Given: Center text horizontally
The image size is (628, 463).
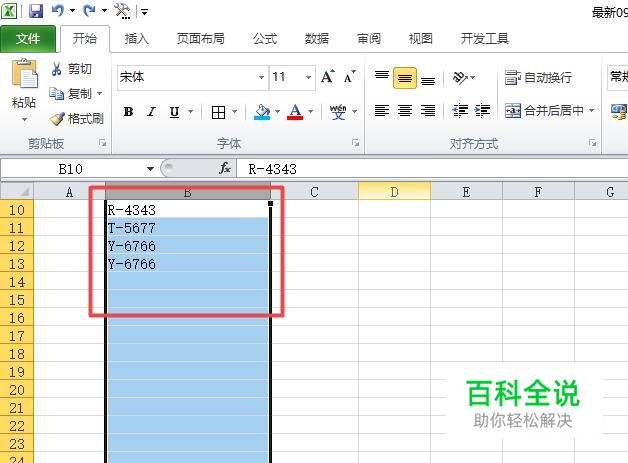Looking at the screenshot, I should [x=405, y=110].
